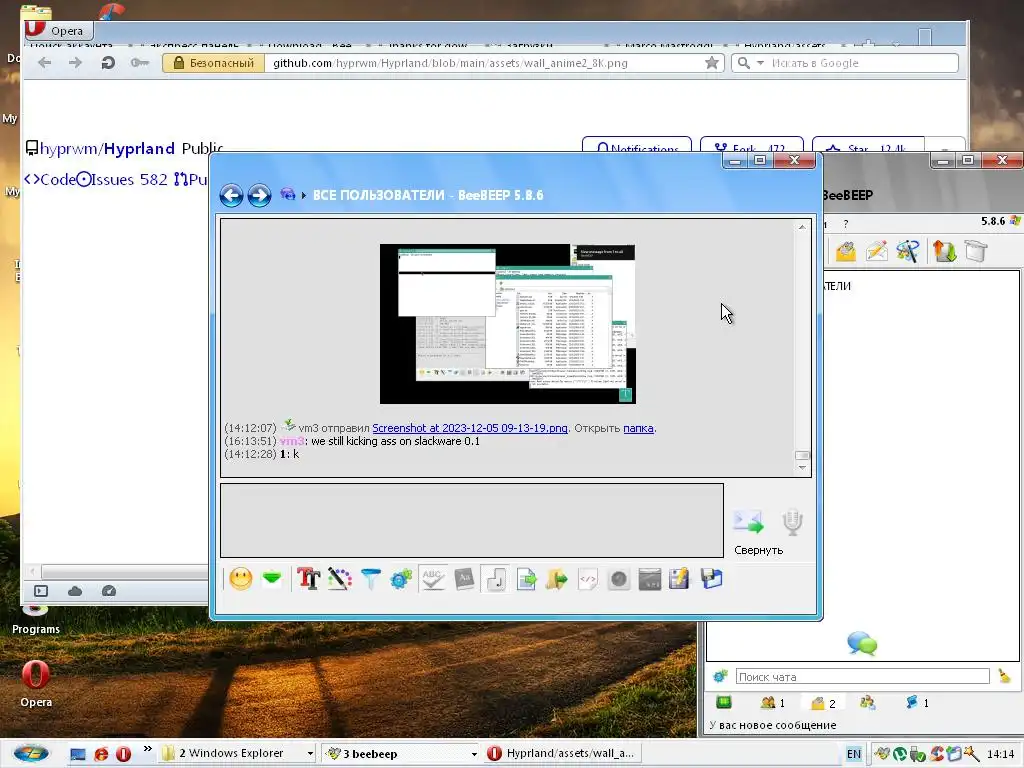
Task: Click the Искать в Google search field
Action: coord(862,63)
